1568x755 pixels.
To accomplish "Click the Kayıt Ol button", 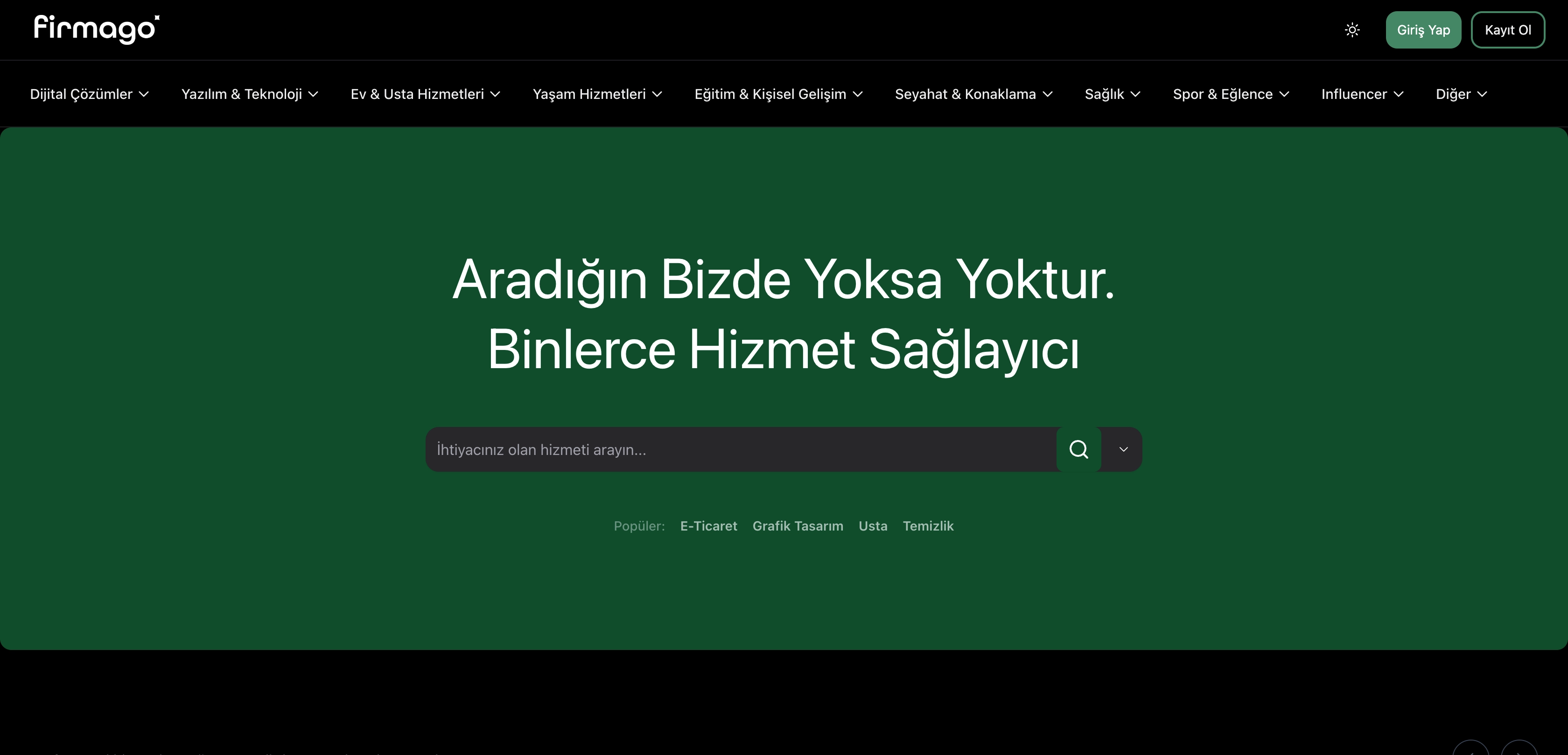I will pos(1508,29).
